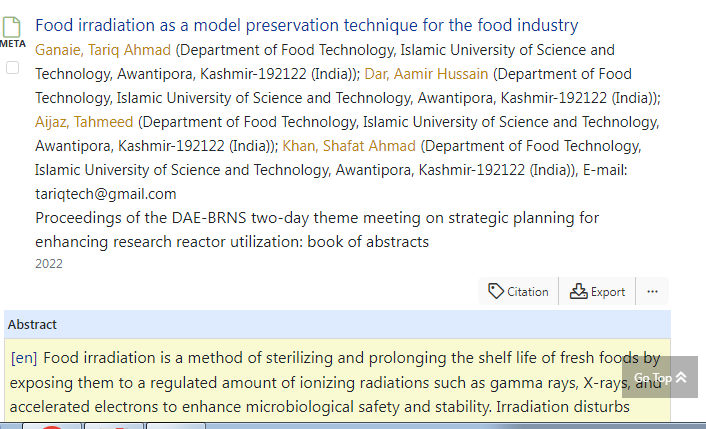Open author Dar, Aamir Hussain
This screenshot has height=429, width=706.
426,74
